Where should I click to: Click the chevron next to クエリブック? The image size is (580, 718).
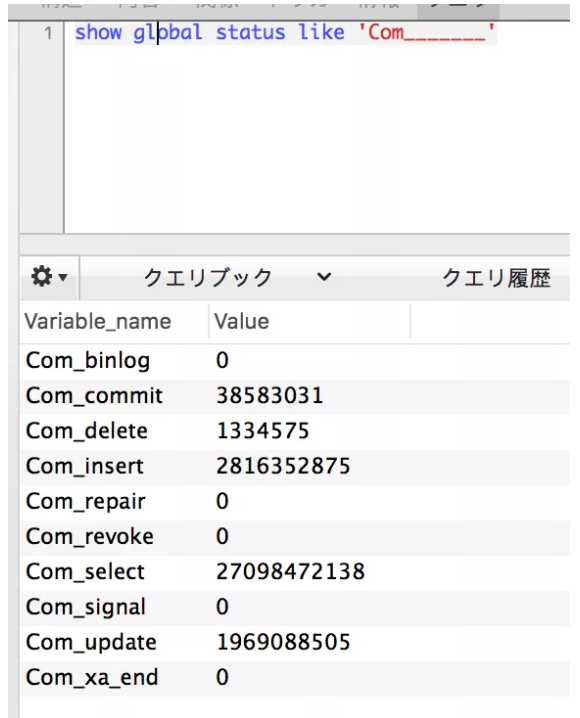tap(324, 277)
